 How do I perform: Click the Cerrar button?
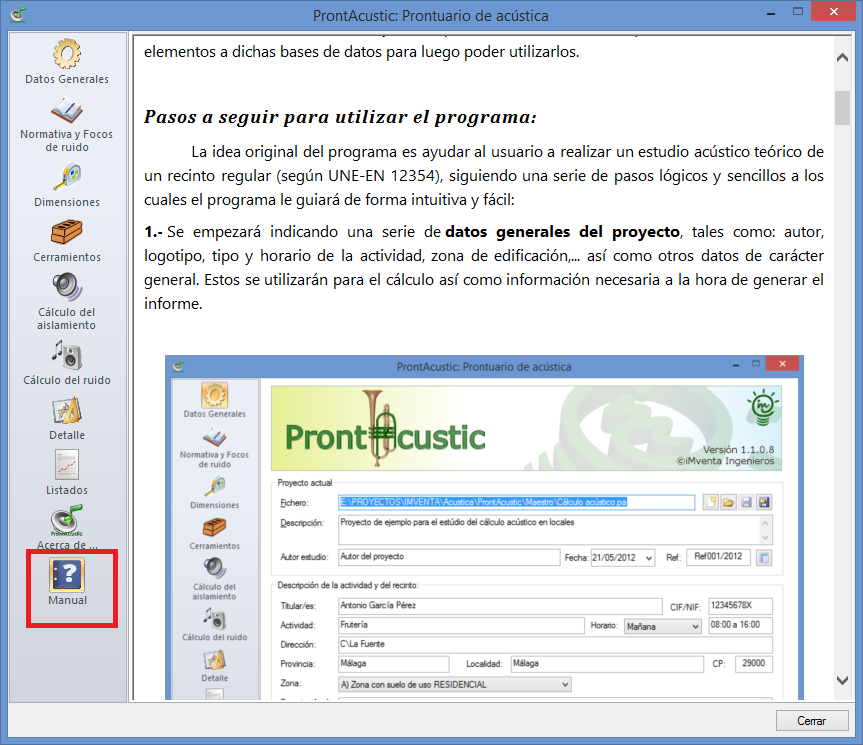(811, 720)
